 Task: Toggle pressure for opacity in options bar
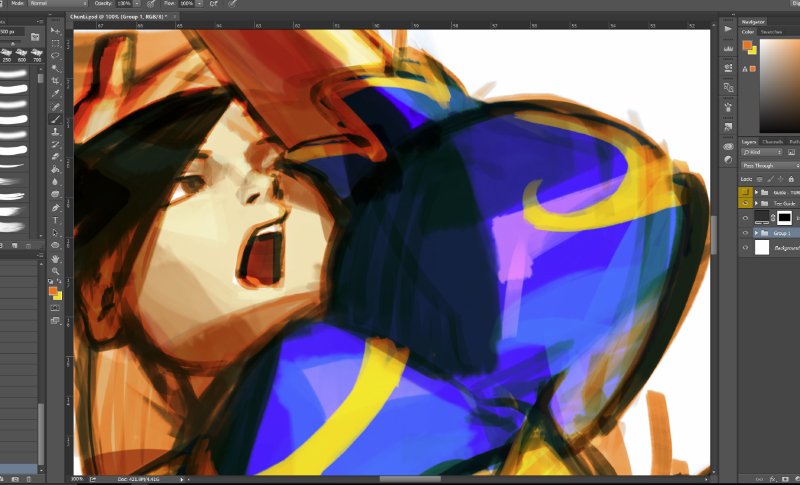151,4
